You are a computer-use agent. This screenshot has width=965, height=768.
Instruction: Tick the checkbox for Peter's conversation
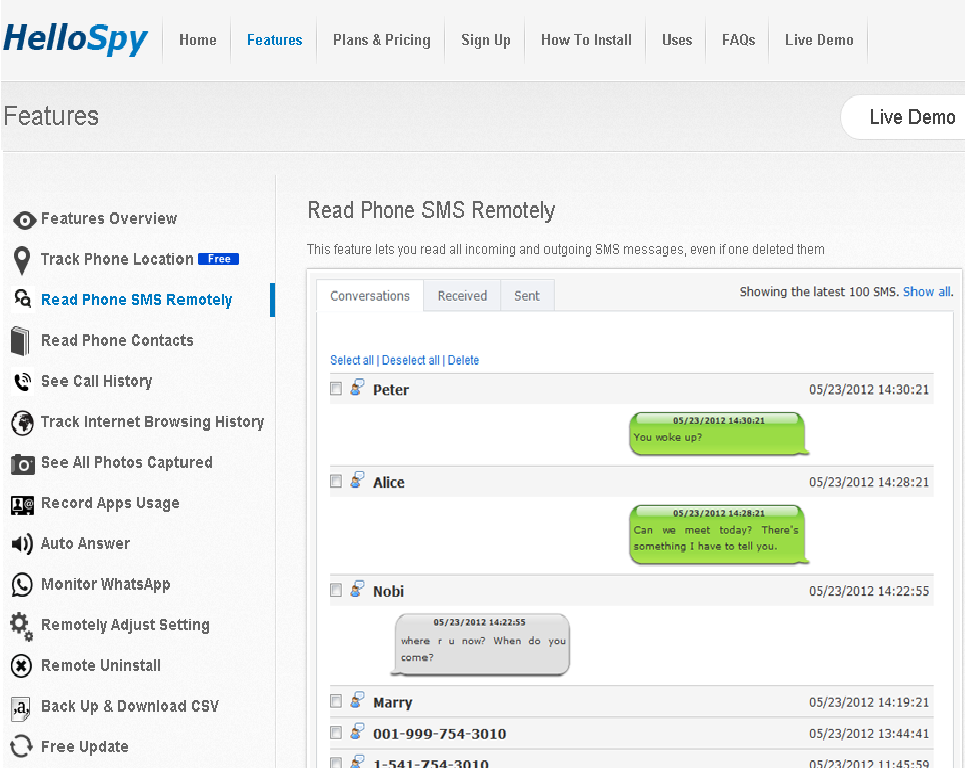[336, 389]
